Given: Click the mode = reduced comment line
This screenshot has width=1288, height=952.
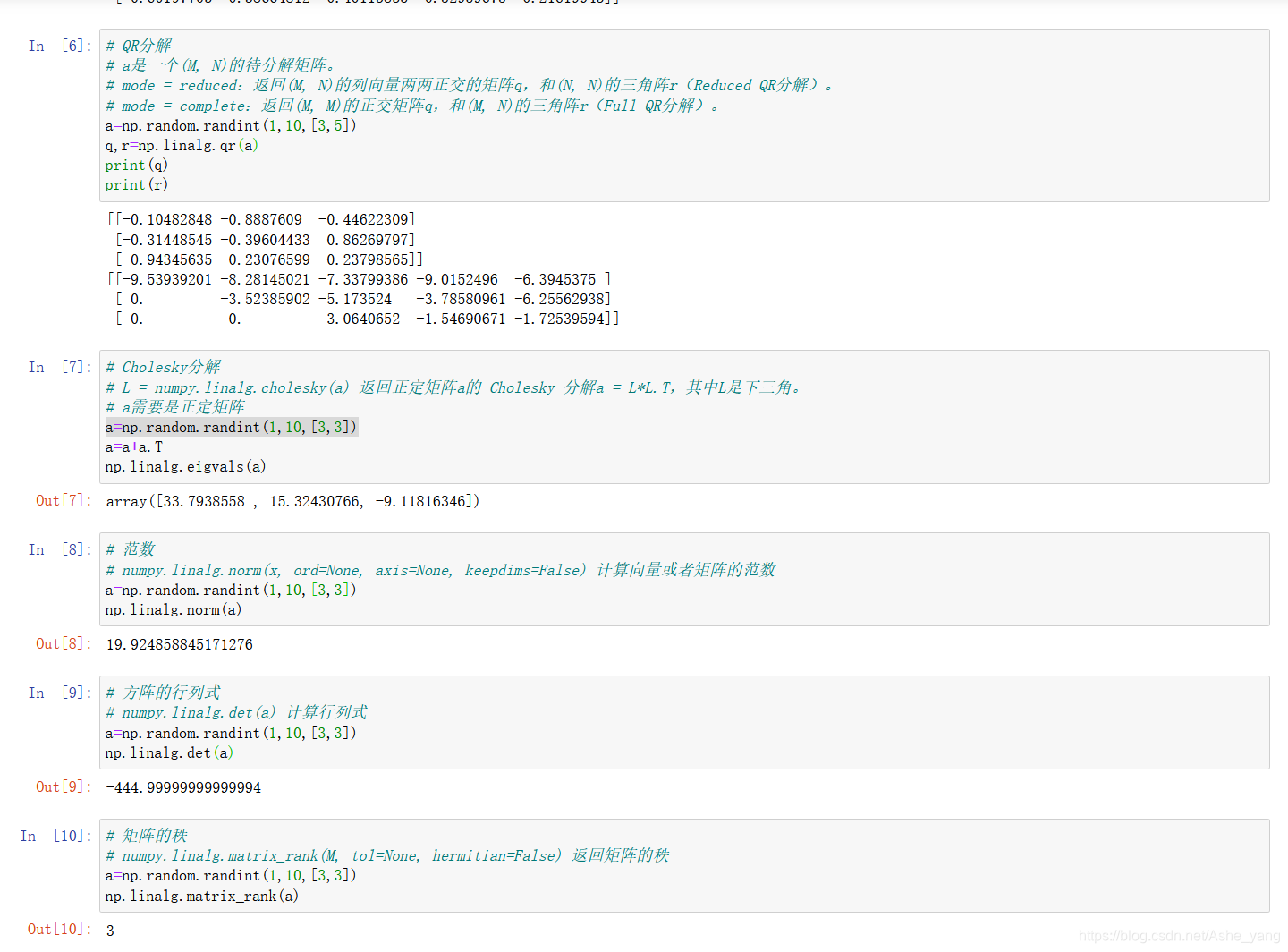Looking at the screenshot, I should 470,85.
